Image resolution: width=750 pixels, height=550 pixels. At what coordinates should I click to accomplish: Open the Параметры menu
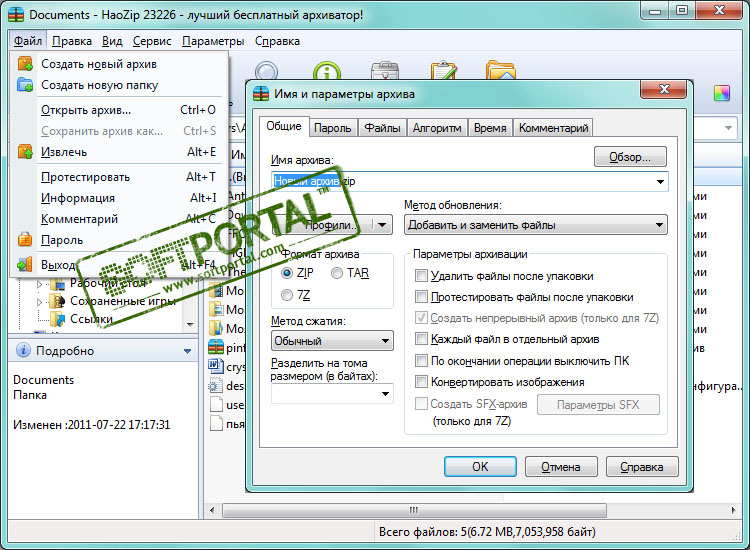213,41
